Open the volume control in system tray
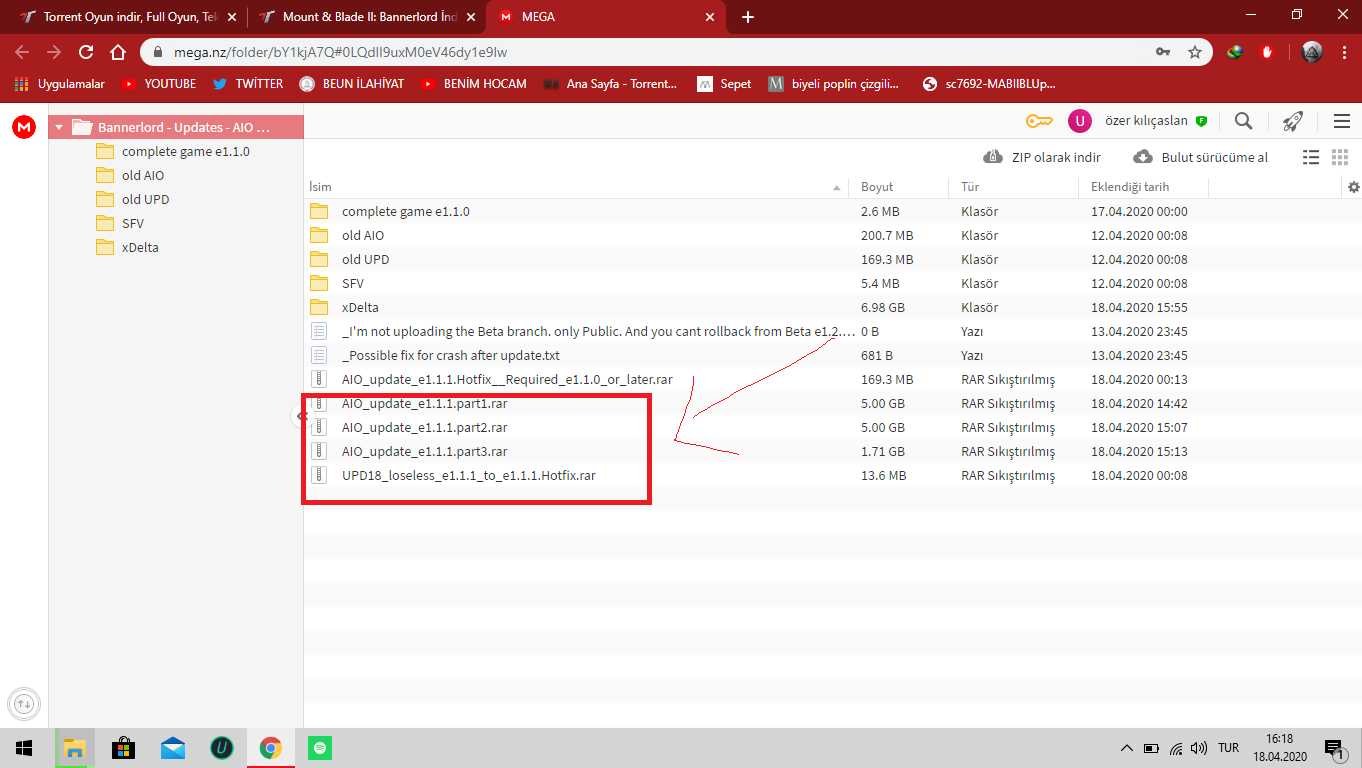Image resolution: width=1362 pixels, height=768 pixels. (1199, 748)
